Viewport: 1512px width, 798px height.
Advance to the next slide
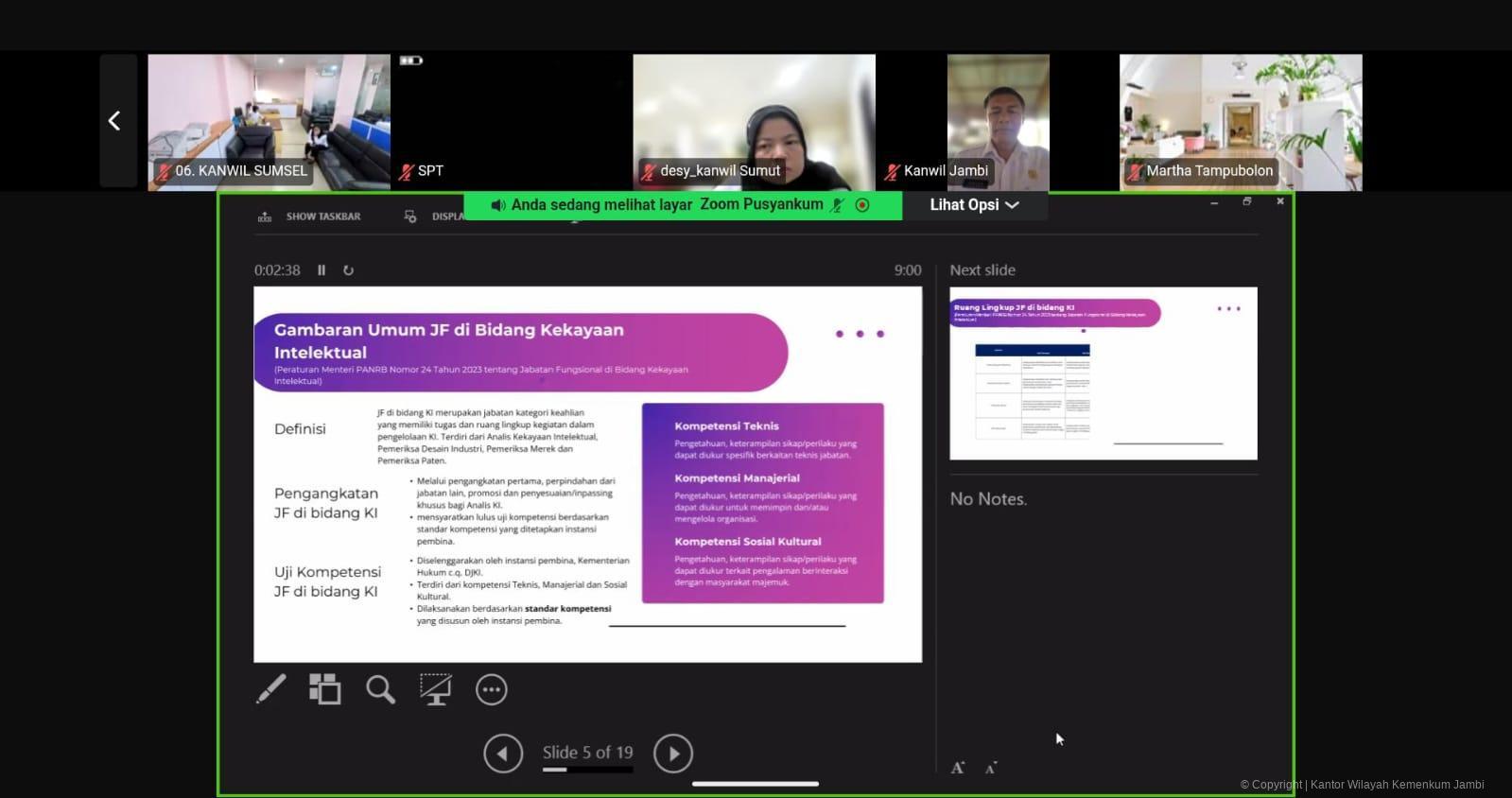click(673, 754)
